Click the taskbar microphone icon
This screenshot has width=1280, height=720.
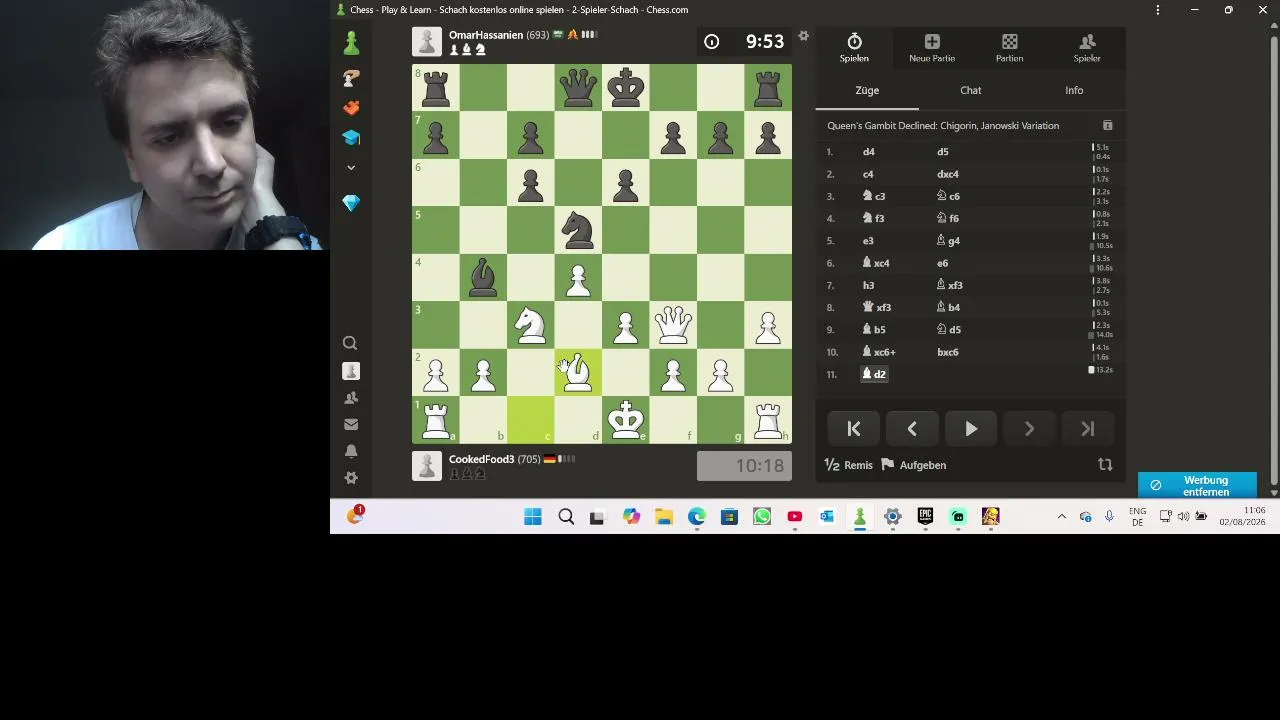click(1109, 517)
